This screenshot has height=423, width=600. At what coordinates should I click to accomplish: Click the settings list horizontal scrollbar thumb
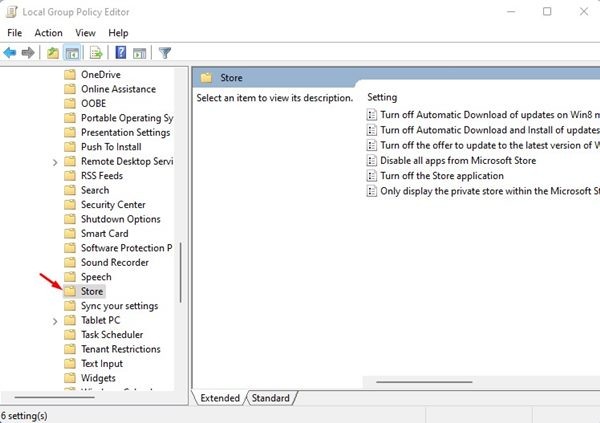point(424,382)
